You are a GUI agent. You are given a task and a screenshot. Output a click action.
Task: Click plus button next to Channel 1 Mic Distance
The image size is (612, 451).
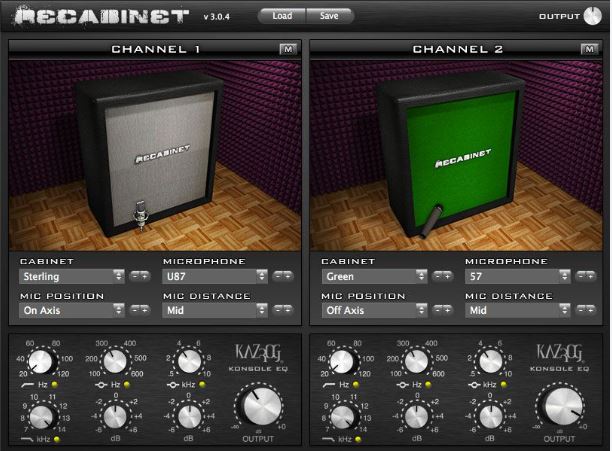pyautogui.click(x=288, y=310)
